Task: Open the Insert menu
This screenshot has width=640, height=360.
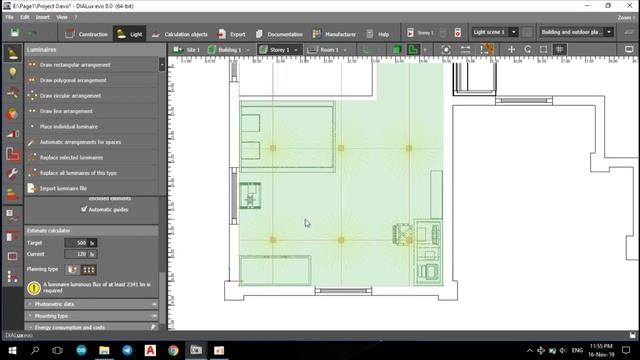Action: 42,17
